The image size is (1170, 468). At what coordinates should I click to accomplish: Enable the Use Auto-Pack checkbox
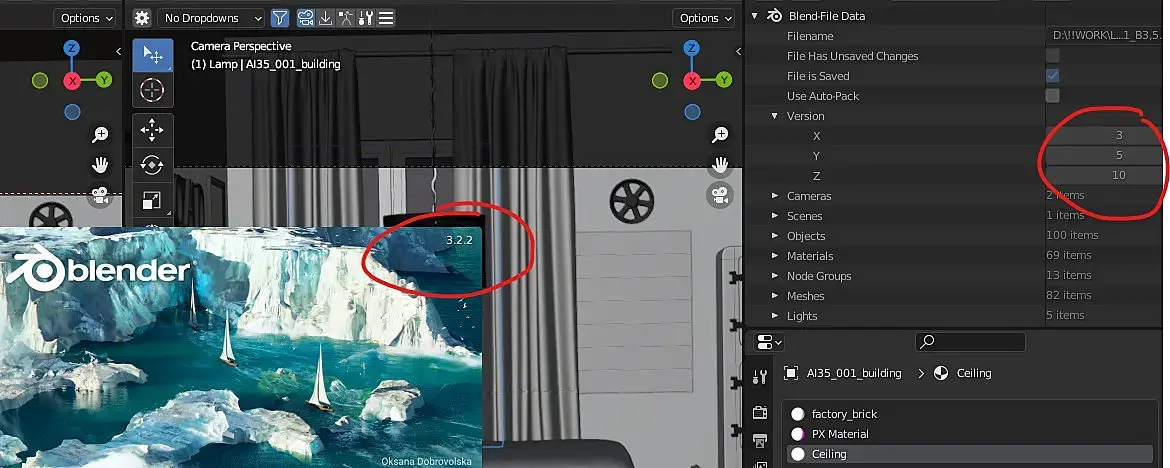click(1053, 96)
